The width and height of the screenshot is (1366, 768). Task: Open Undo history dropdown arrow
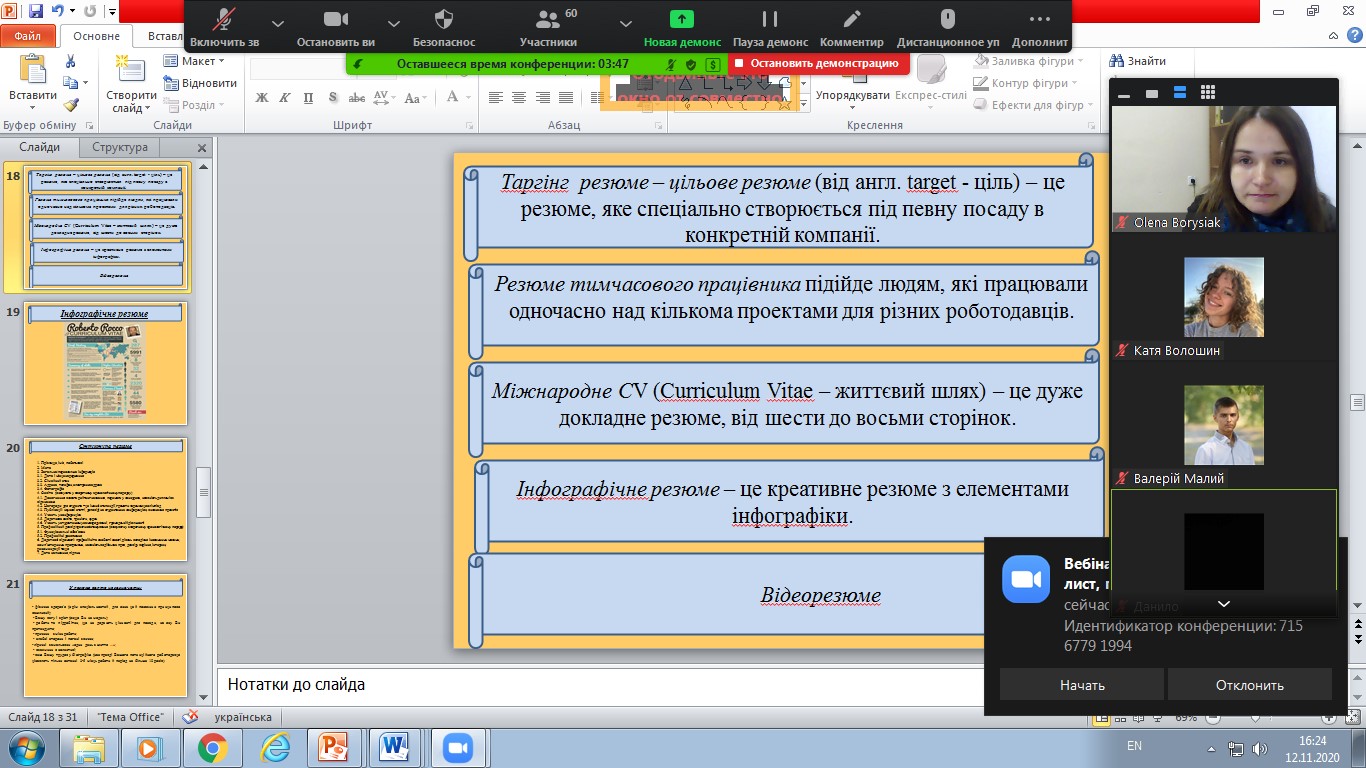coord(73,13)
